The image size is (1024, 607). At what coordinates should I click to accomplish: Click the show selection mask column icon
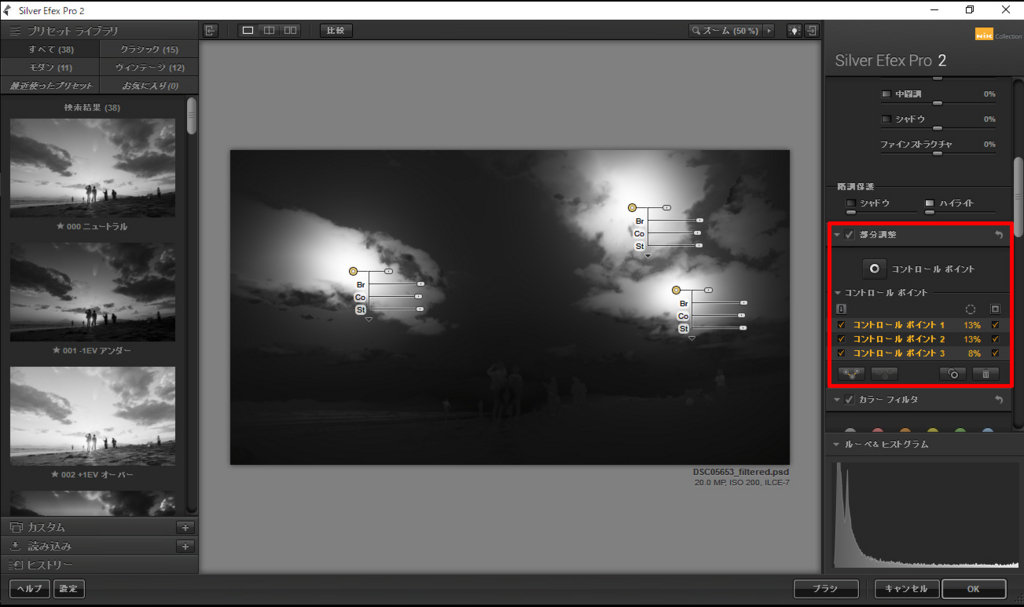(x=995, y=309)
